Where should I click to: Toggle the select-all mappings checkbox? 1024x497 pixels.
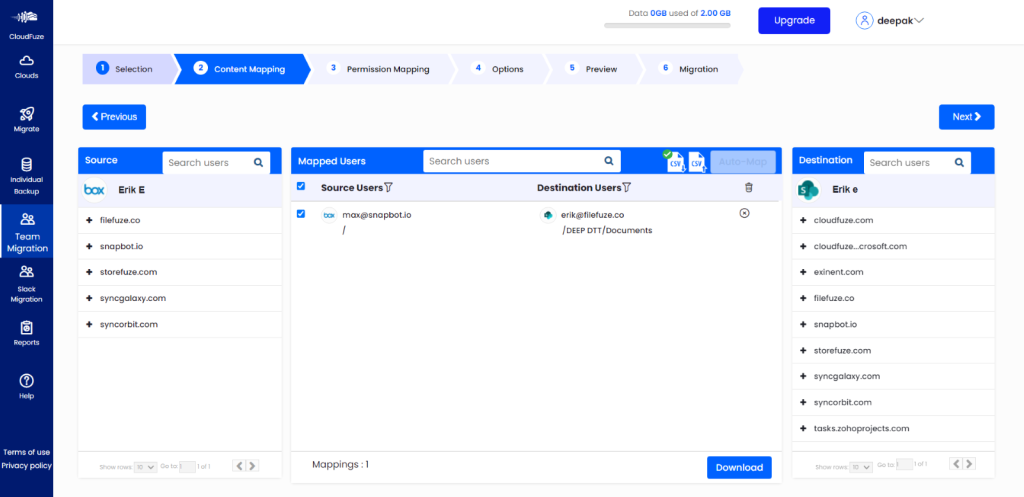(301, 186)
